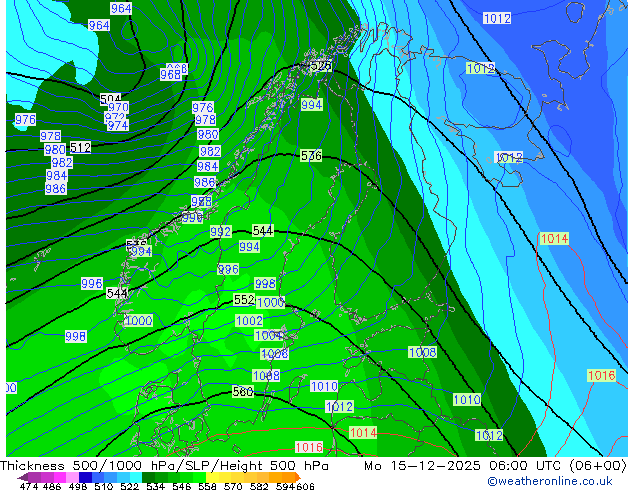This screenshot has width=634, height=490.
Task: Click the '986' label below '984' on left
Action: [55, 189]
